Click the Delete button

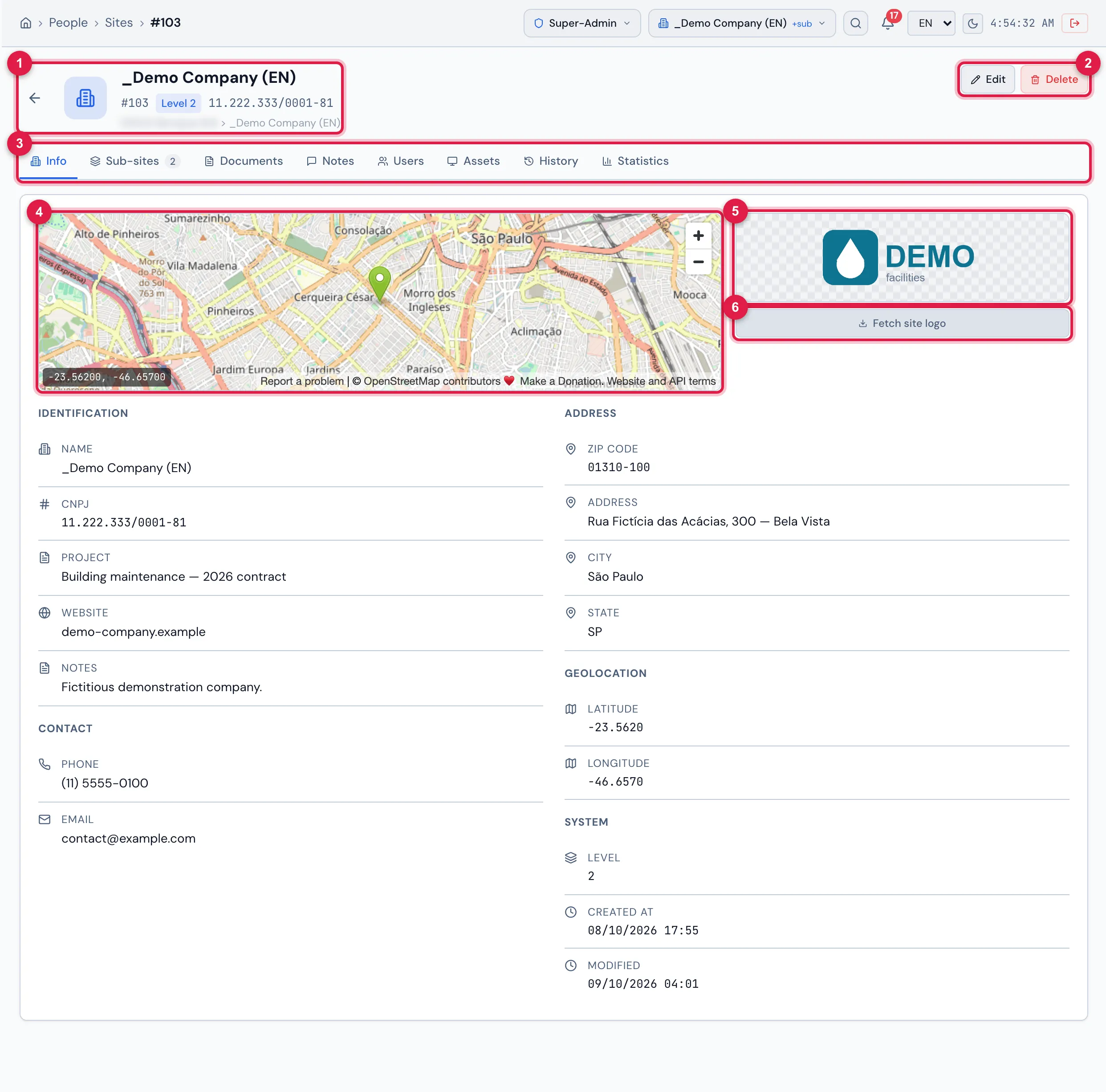pos(1054,79)
